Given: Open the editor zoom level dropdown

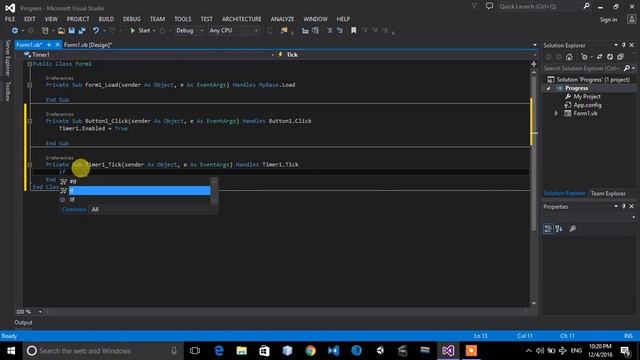Looking at the screenshot, I should click(x=40, y=312).
